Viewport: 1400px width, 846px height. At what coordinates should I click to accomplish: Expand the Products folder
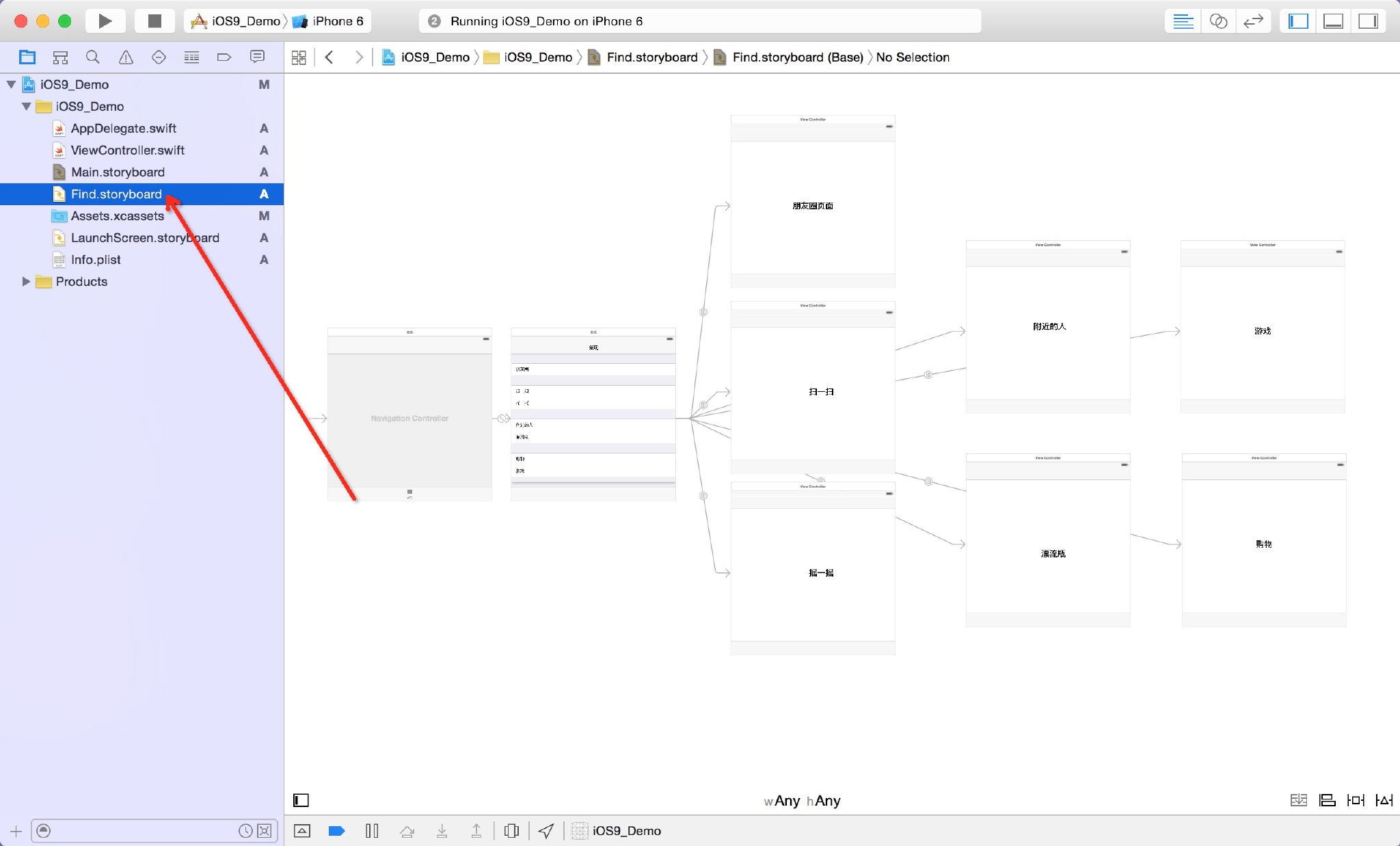pos(26,282)
